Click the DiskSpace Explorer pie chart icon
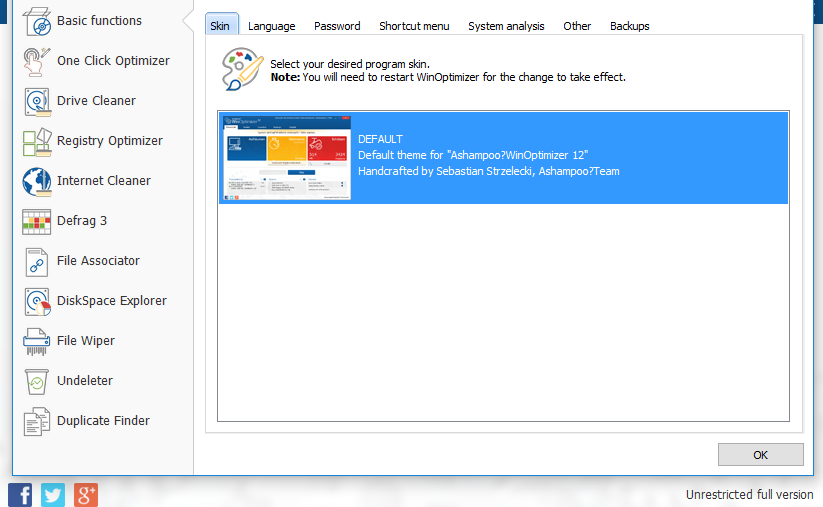 (37, 302)
